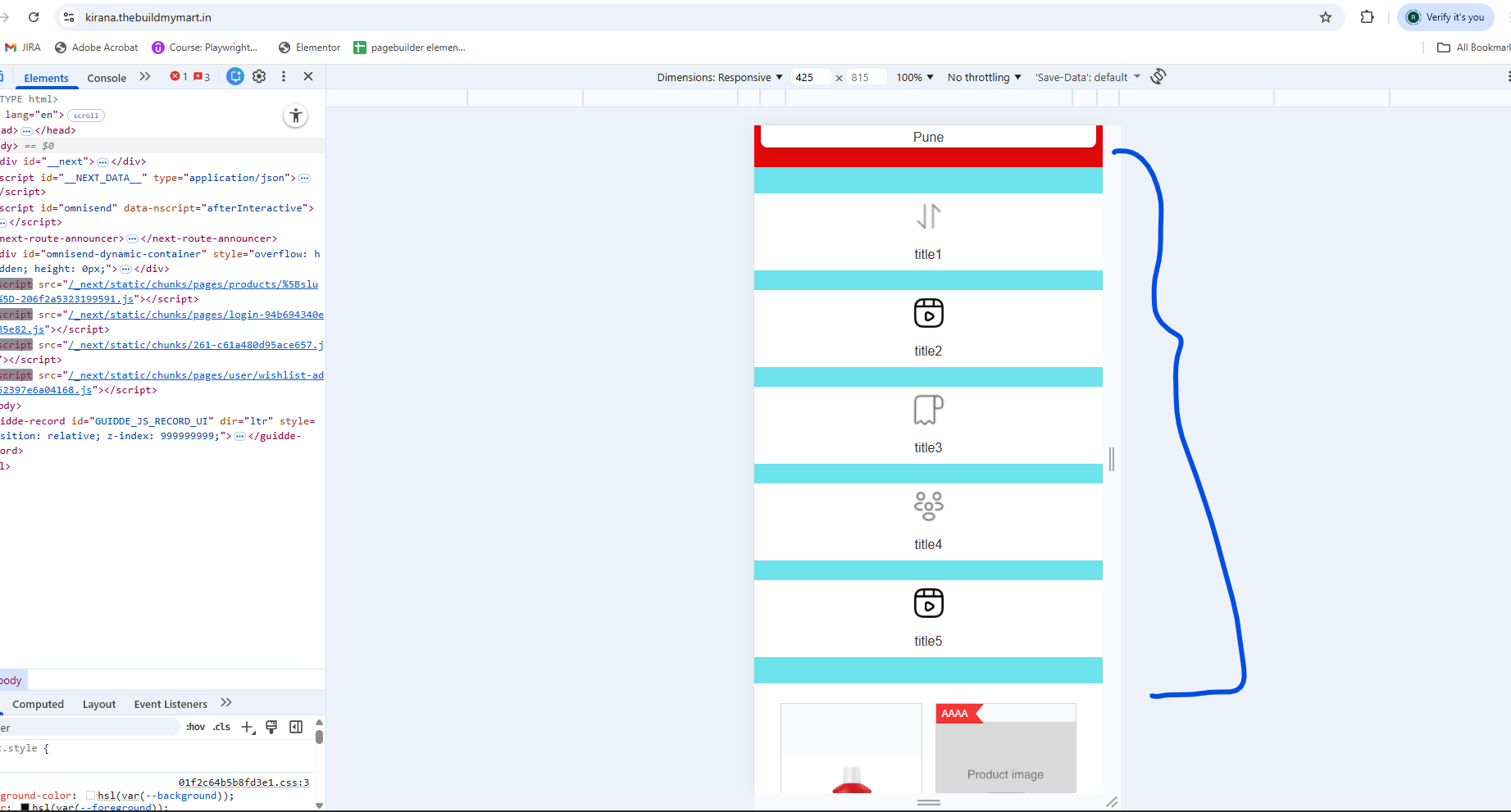The height and width of the screenshot is (812, 1511).
Task: Open the pagebuilder elements bookmark
Action: 409,48
